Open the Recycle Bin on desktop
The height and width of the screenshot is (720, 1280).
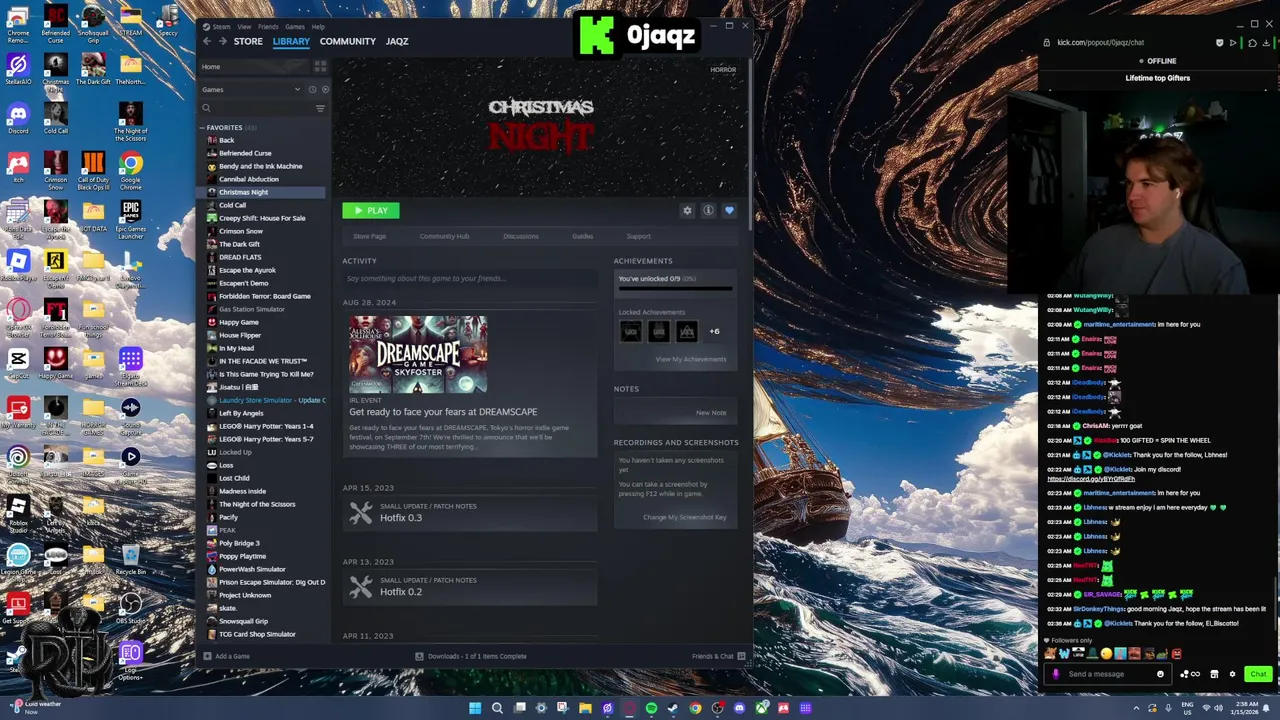pos(131,560)
